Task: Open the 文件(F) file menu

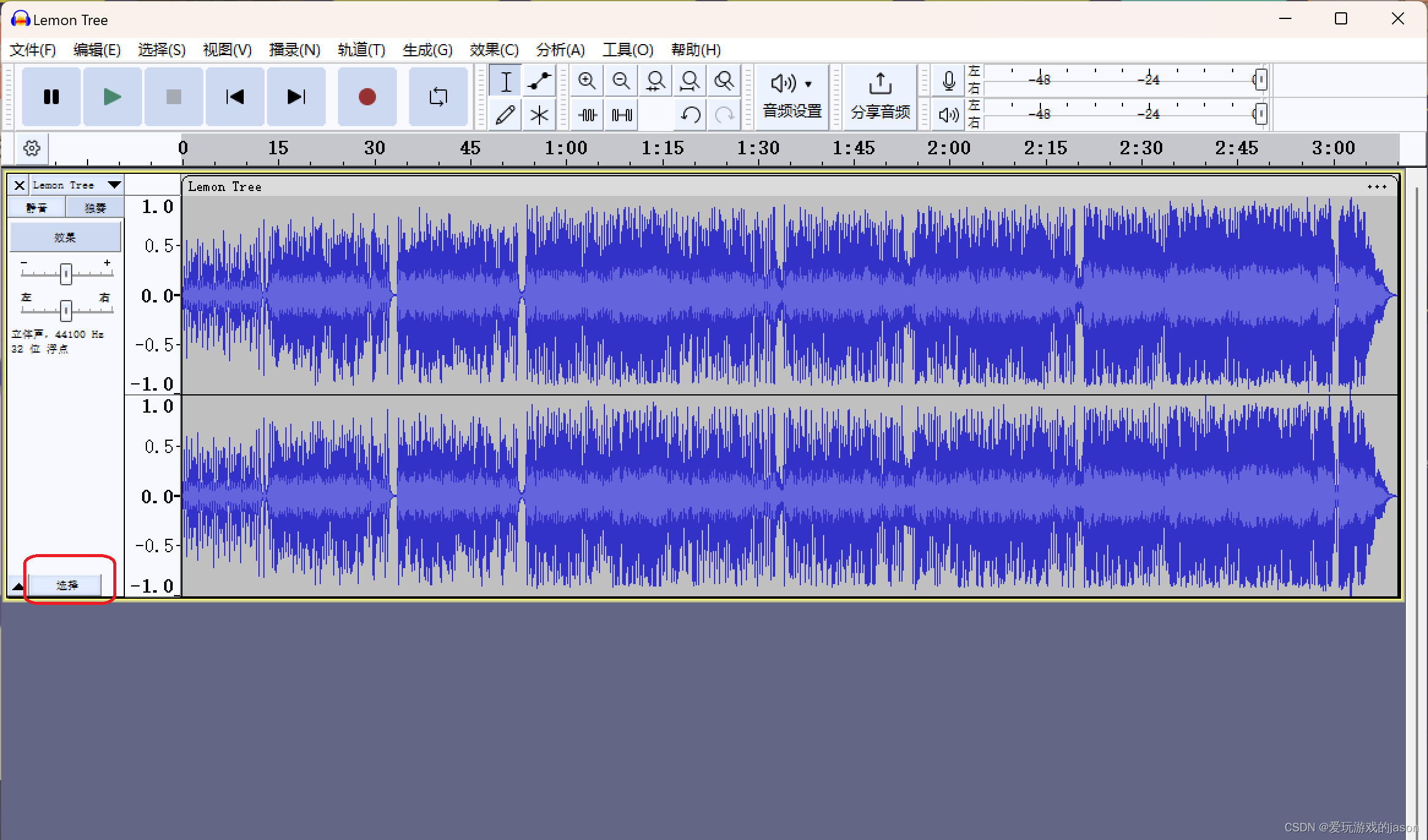Action: [32, 50]
